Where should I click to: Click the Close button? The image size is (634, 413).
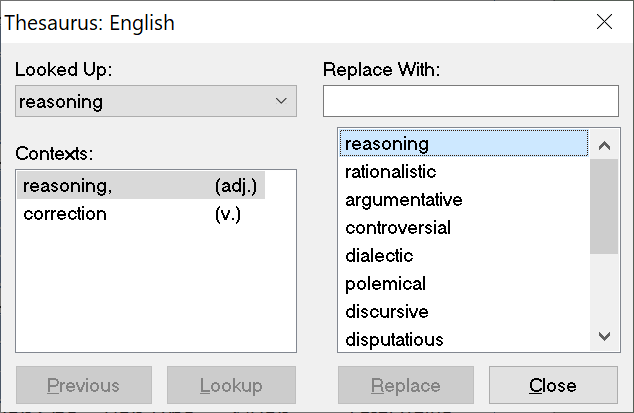coord(553,385)
